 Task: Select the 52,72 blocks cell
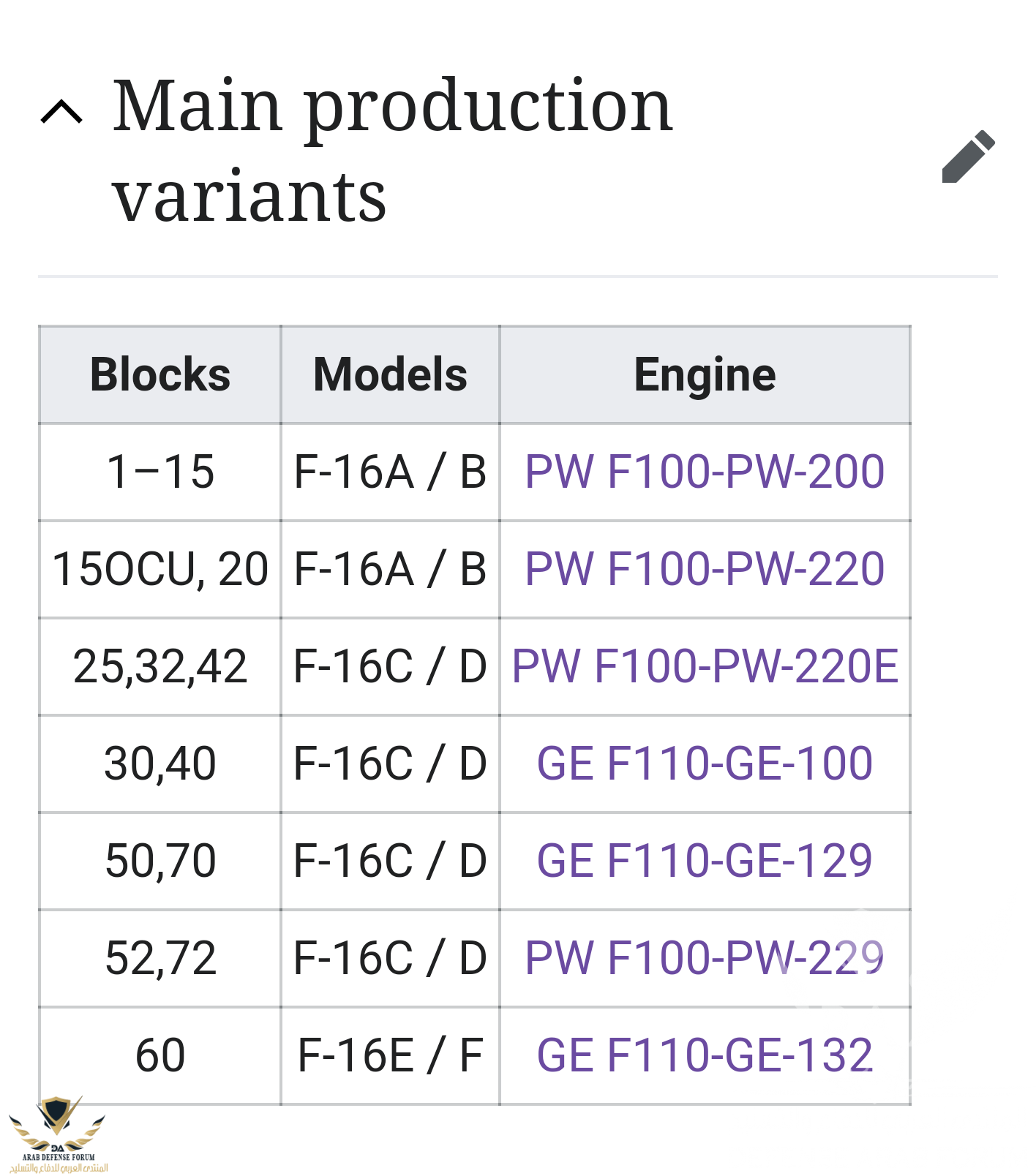tap(160, 958)
